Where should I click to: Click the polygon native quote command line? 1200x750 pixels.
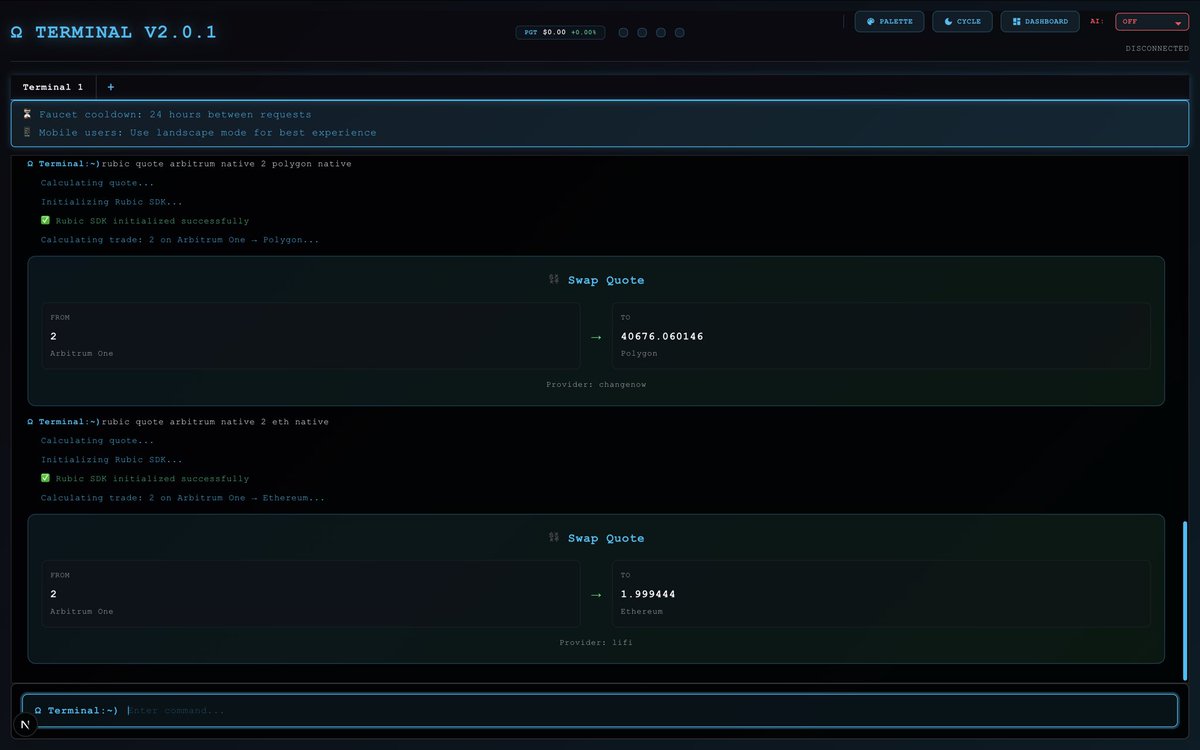[189, 163]
